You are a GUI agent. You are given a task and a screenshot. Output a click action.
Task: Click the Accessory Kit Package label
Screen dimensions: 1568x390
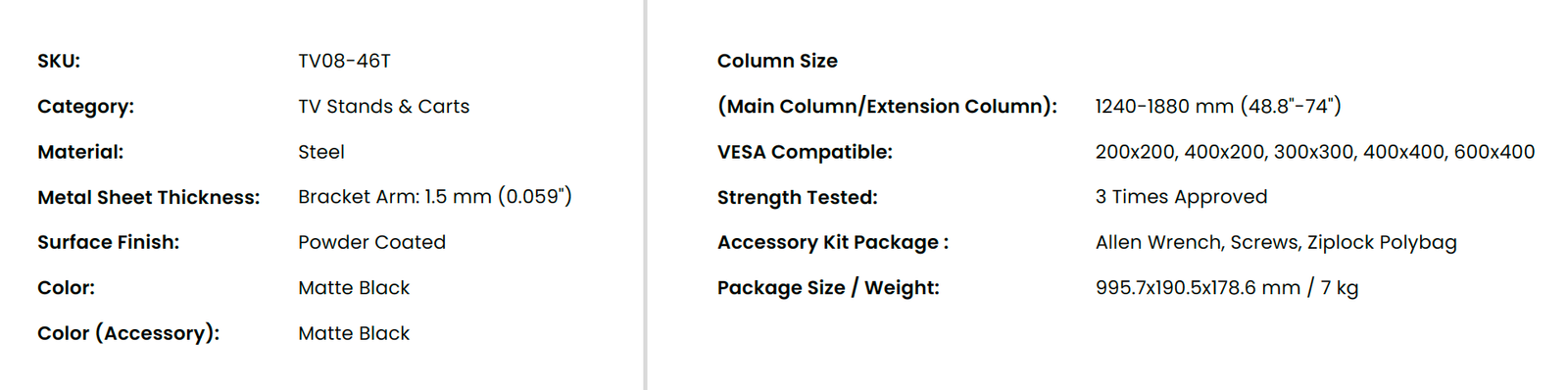tap(833, 242)
